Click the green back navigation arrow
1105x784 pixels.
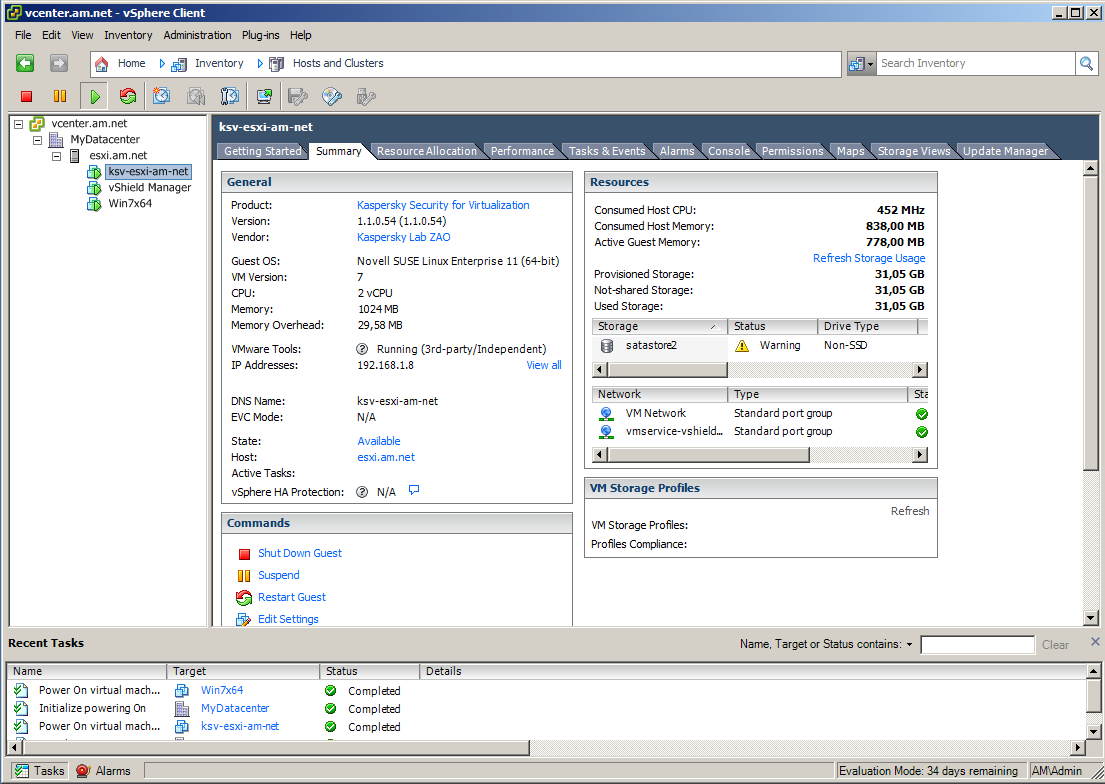tap(25, 63)
